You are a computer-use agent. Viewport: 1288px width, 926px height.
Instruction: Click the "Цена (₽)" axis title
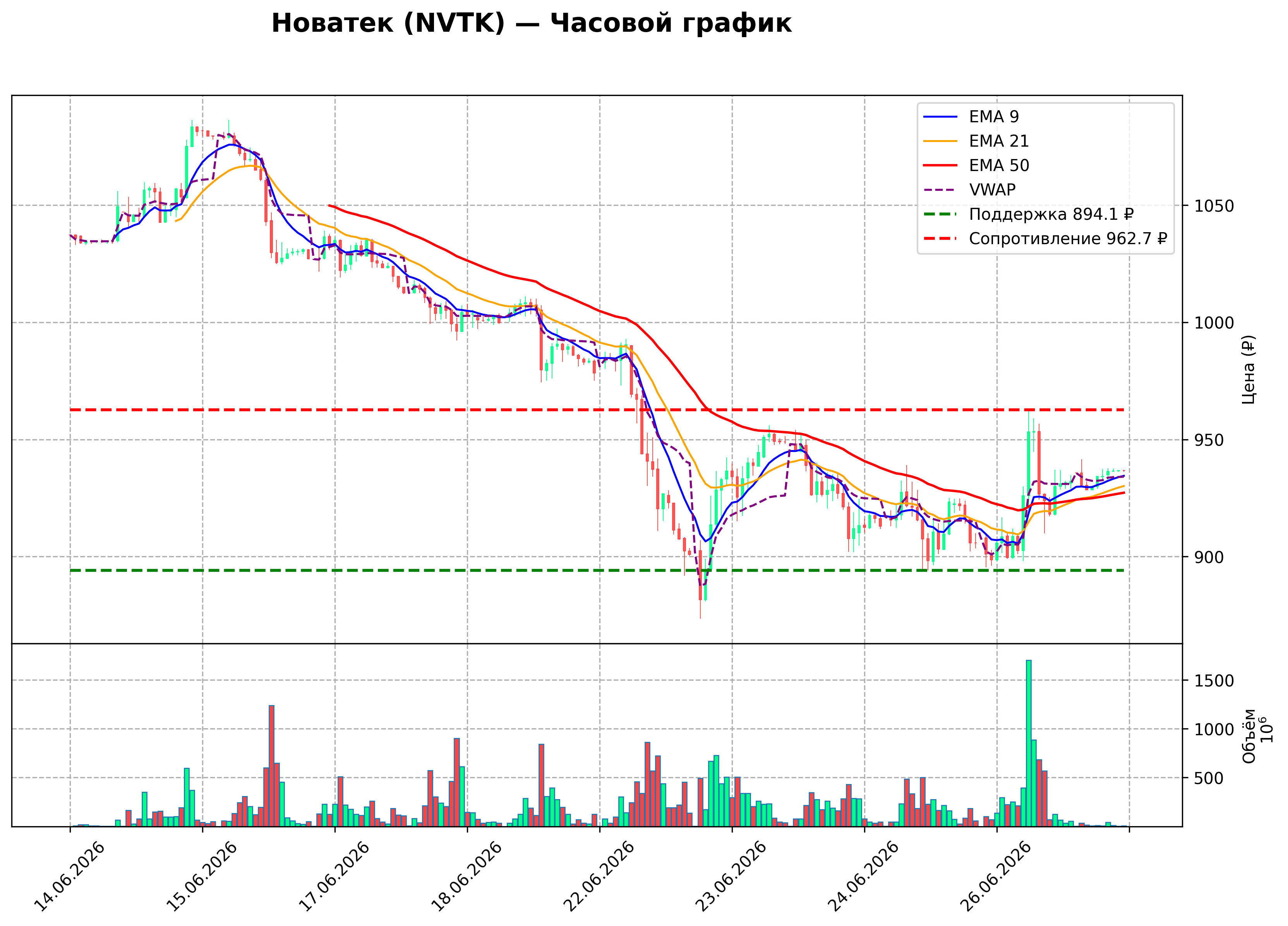coord(1249,370)
